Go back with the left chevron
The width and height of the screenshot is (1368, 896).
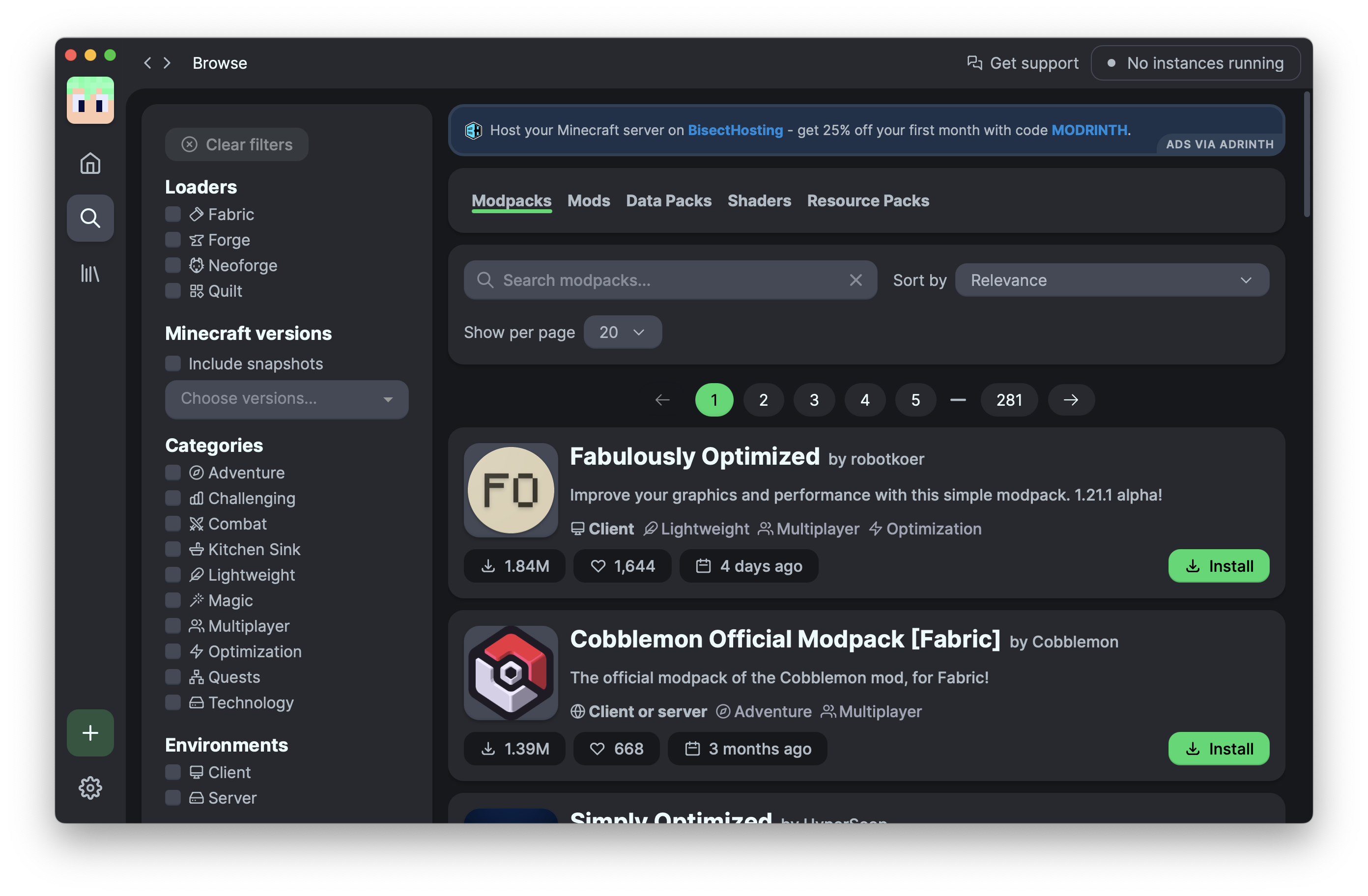pos(148,63)
